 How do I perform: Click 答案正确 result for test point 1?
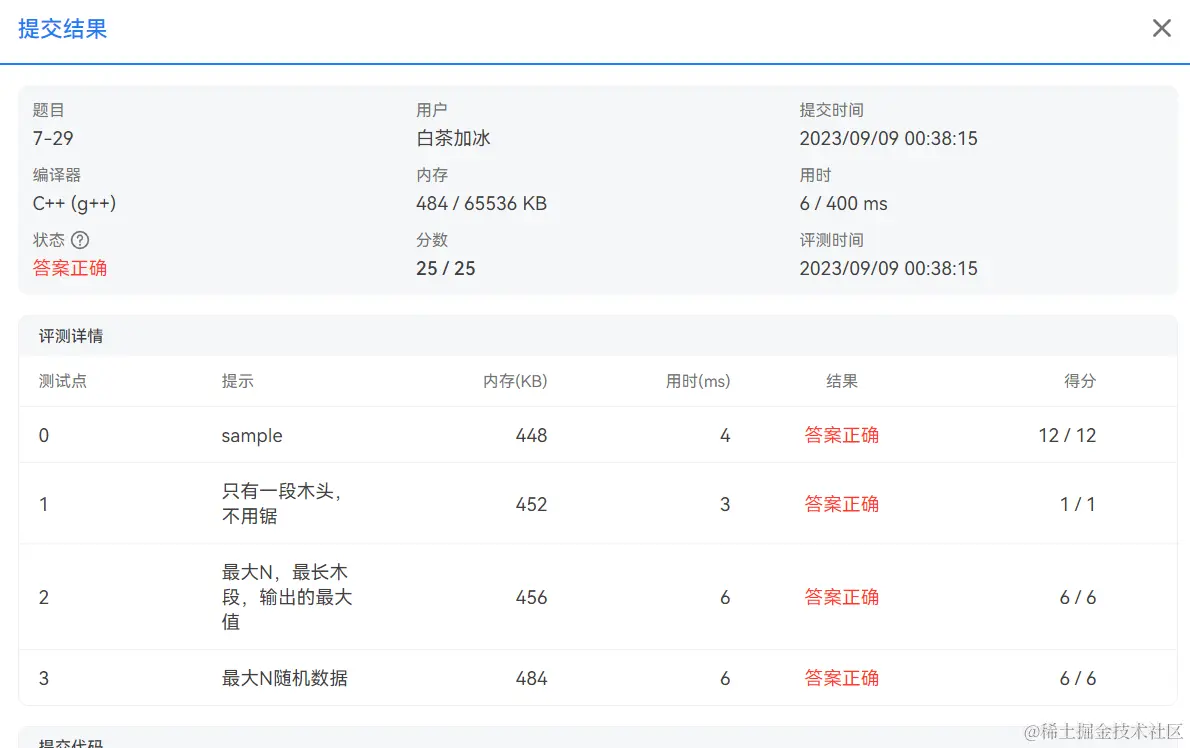[x=842, y=504]
